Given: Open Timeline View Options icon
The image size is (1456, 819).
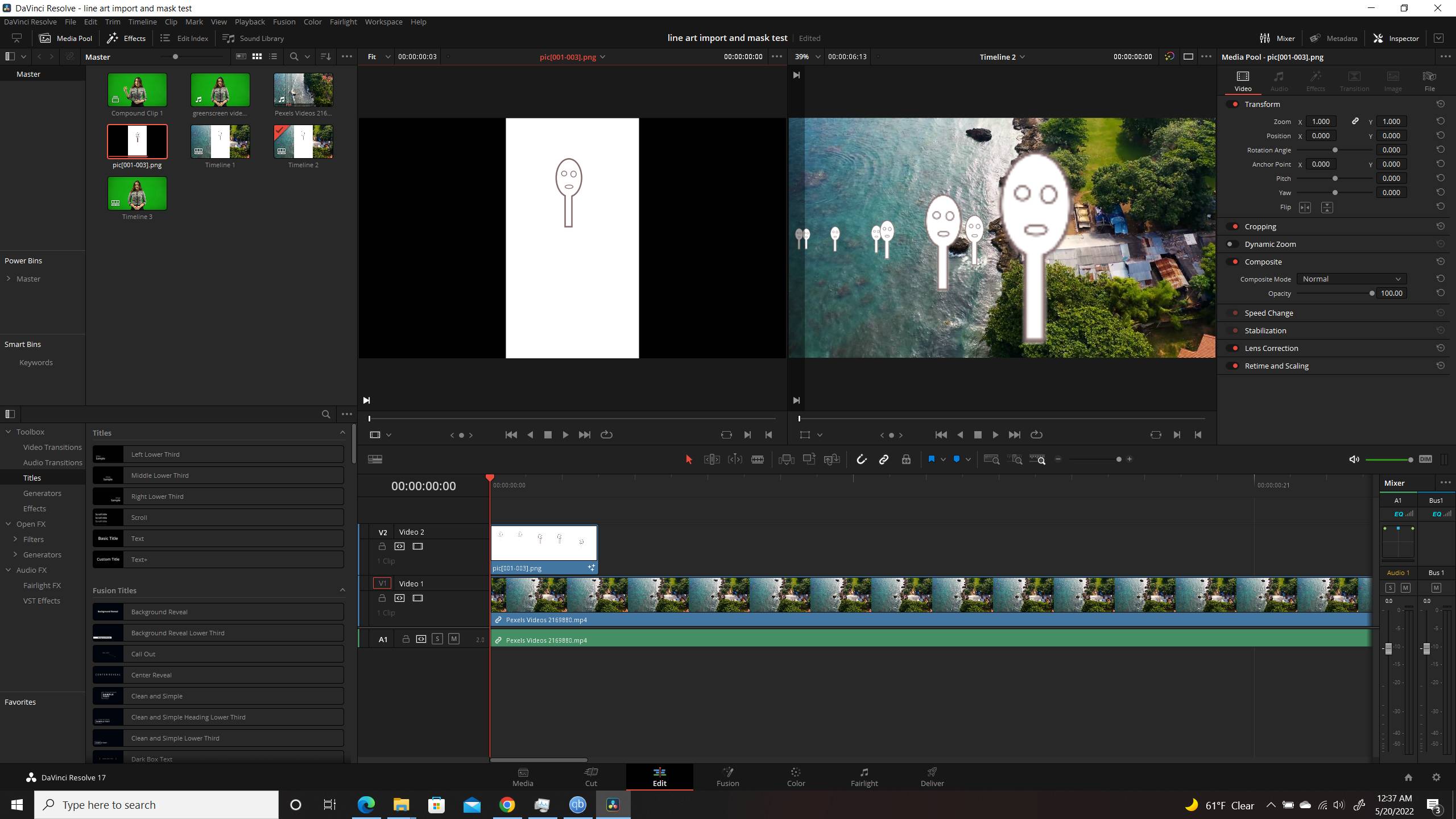Looking at the screenshot, I should coord(375,460).
